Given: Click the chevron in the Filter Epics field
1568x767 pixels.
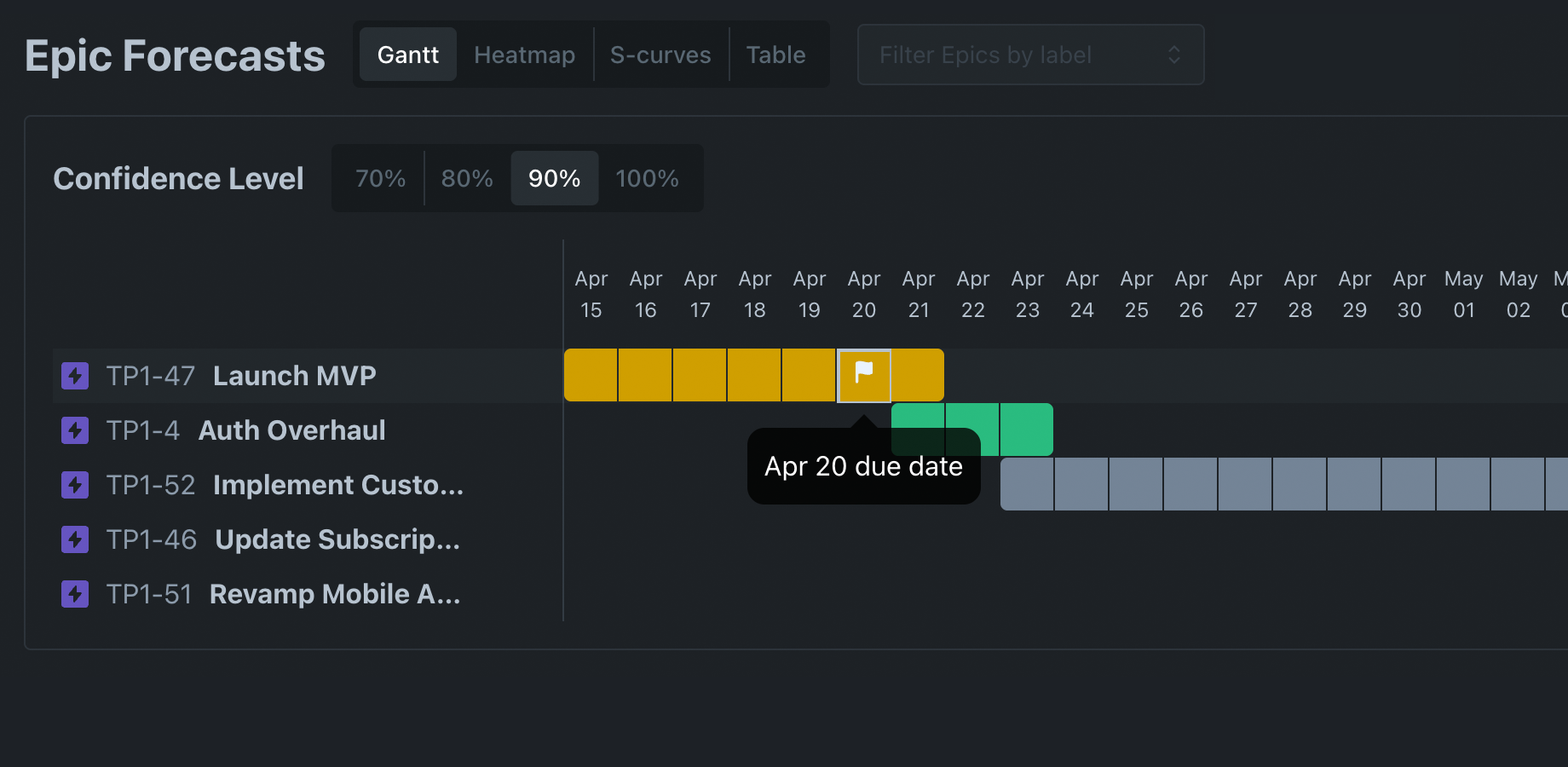Looking at the screenshot, I should [x=1174, y=55].
